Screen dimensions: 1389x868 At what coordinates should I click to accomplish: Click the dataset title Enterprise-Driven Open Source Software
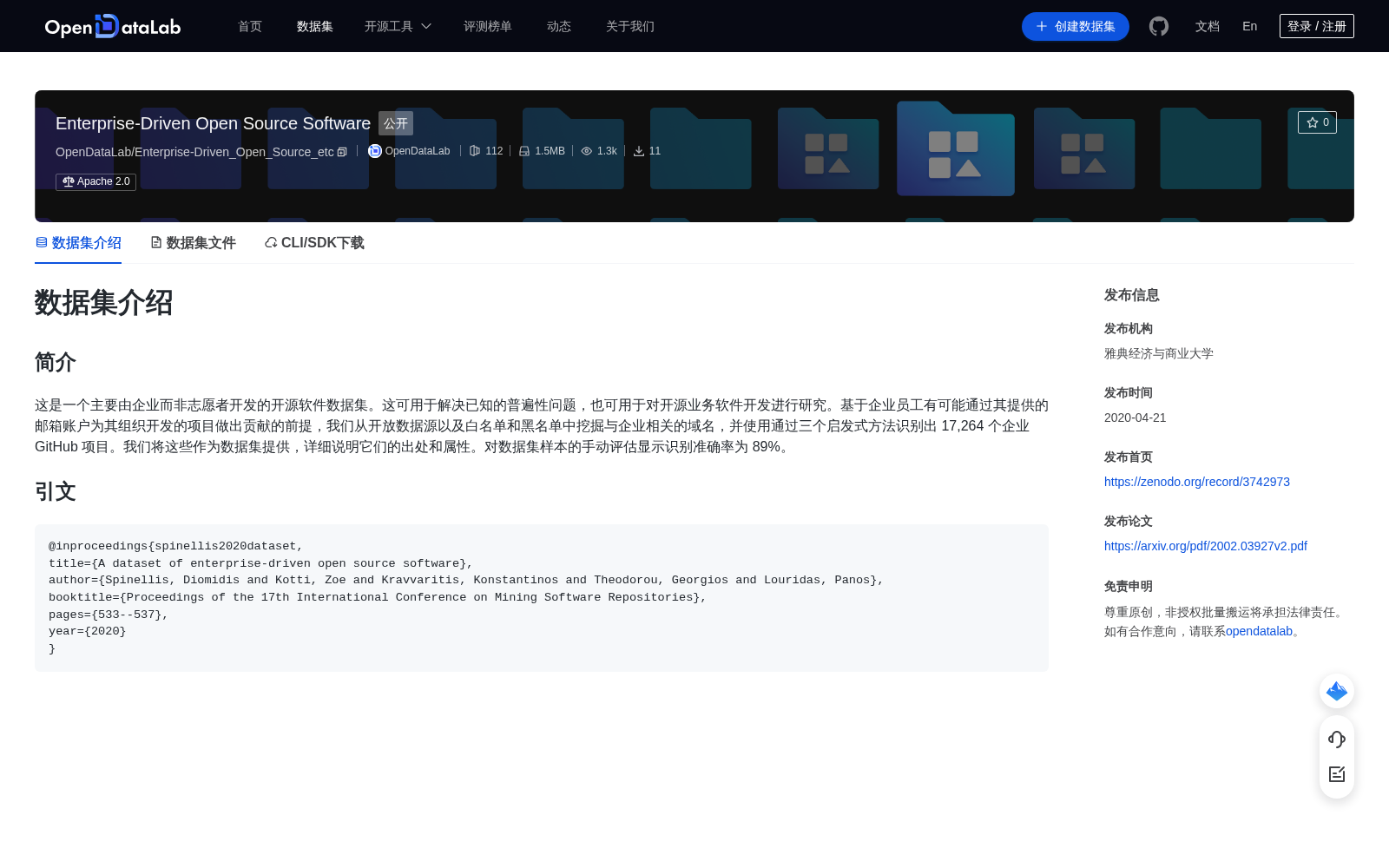pos(213,123)
